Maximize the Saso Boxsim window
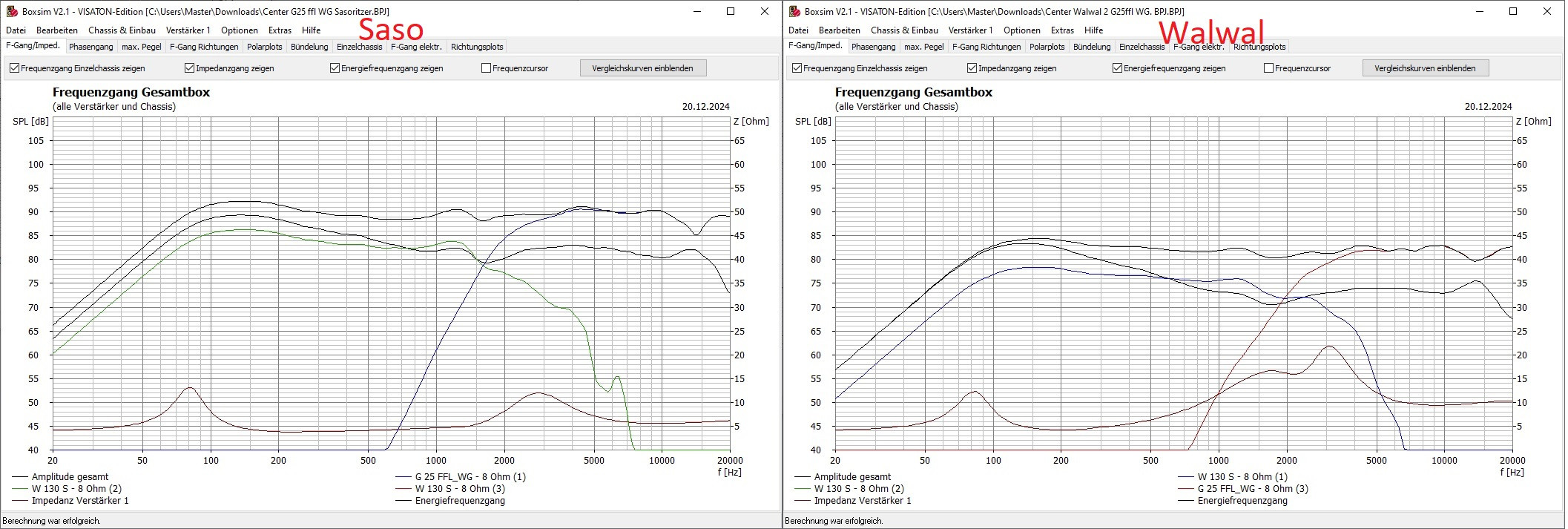 731,11
